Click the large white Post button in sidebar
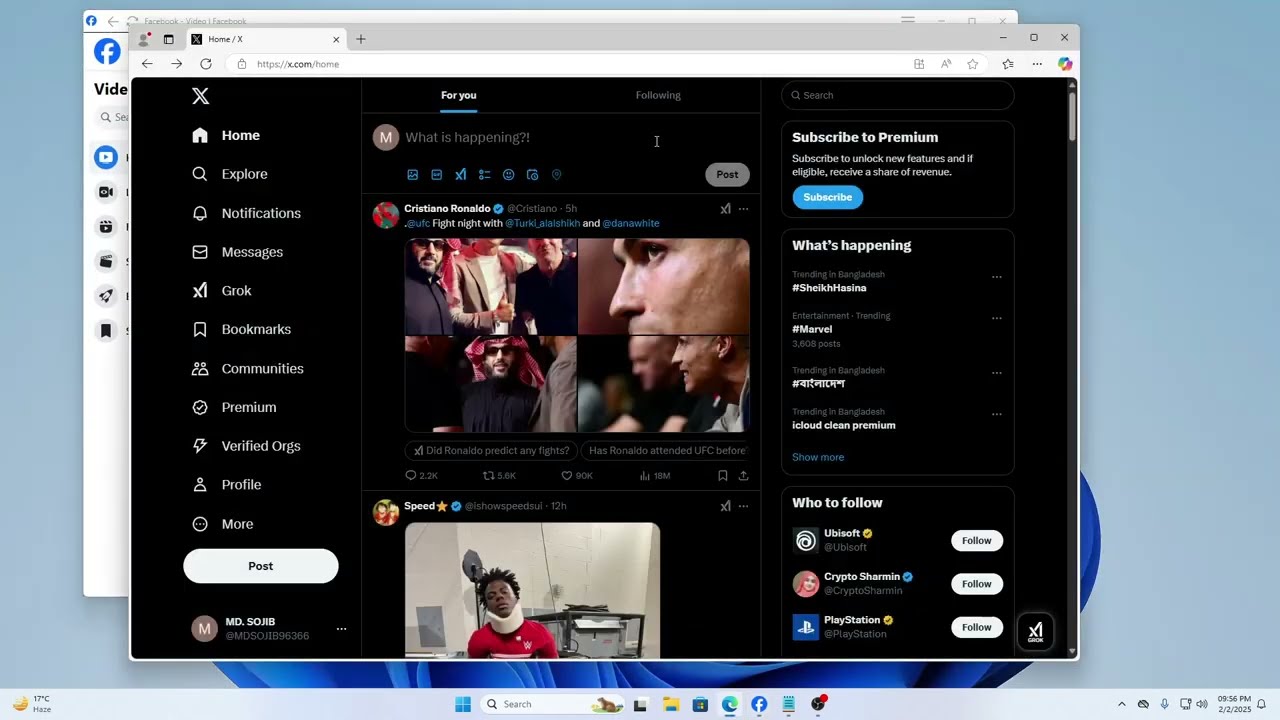The width and height of the screenshot is (1280, 720). (x=260, y=566)
